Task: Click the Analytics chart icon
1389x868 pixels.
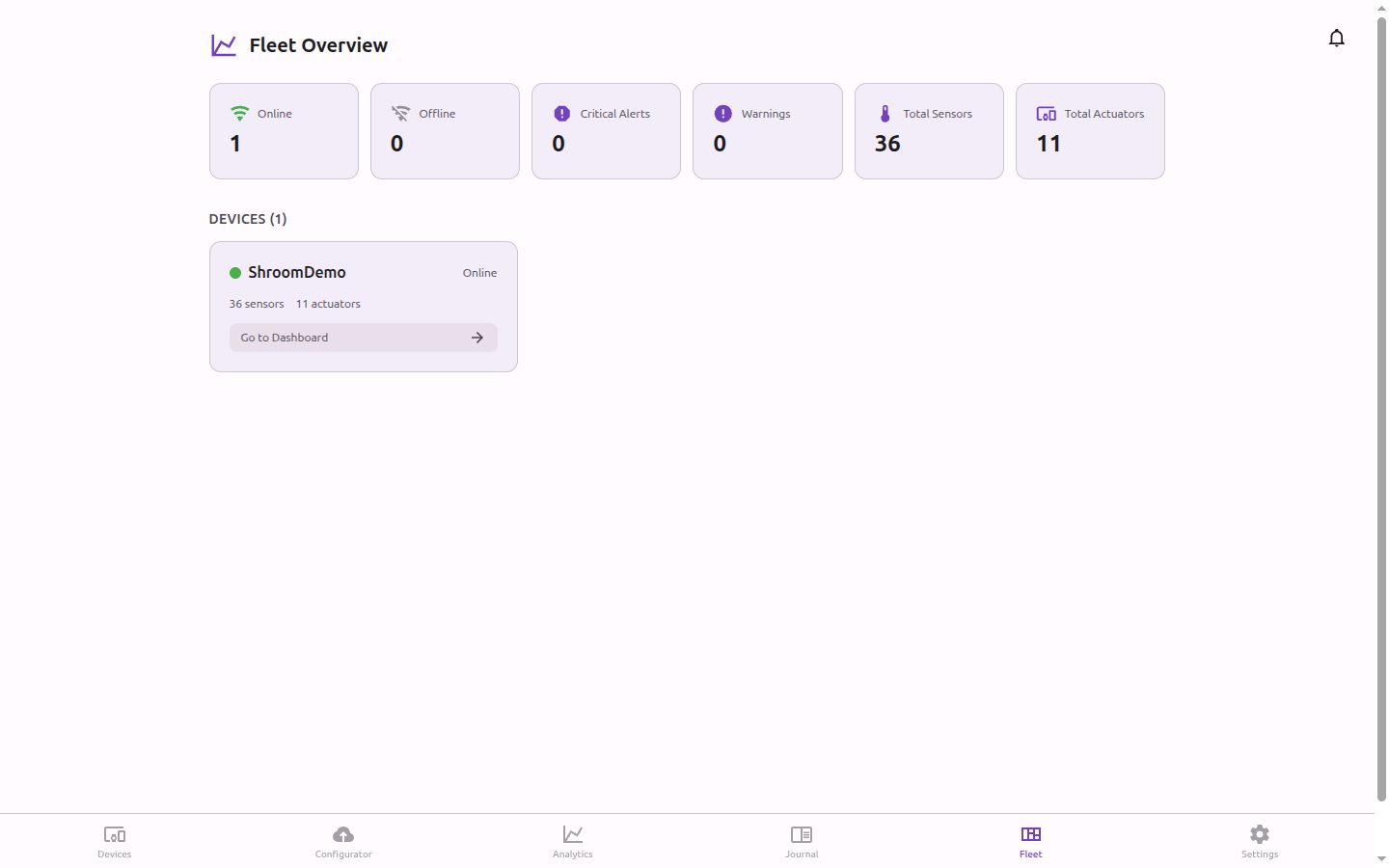Action: tap(573, 834)
